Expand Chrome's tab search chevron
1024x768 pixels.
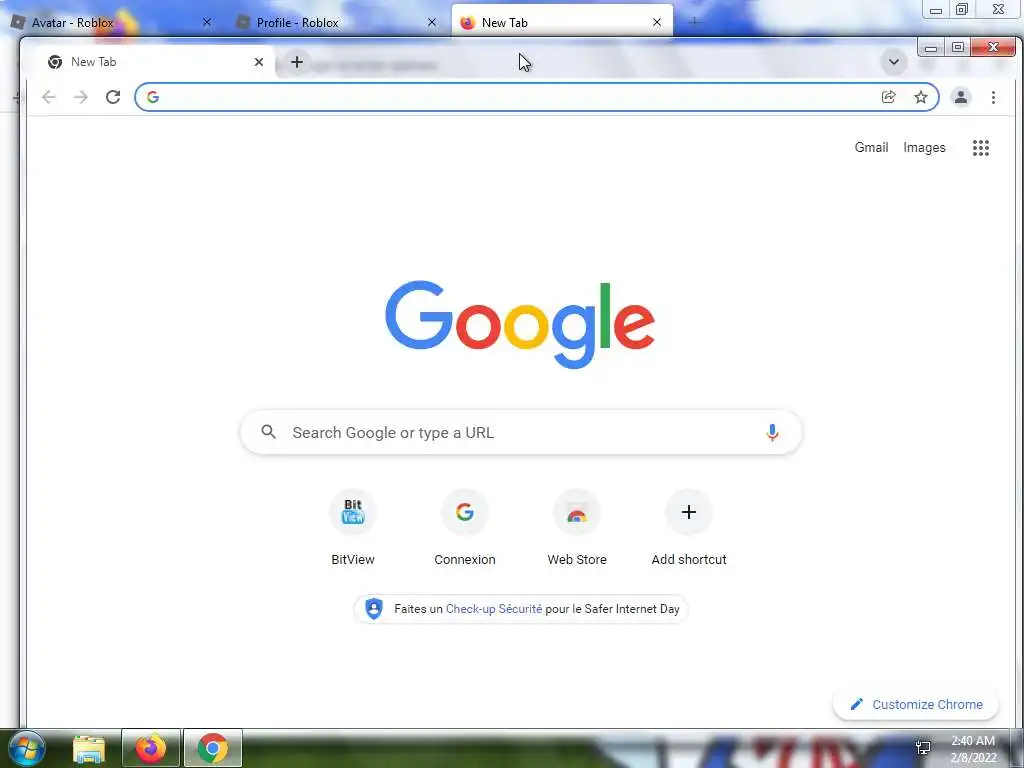893,63
